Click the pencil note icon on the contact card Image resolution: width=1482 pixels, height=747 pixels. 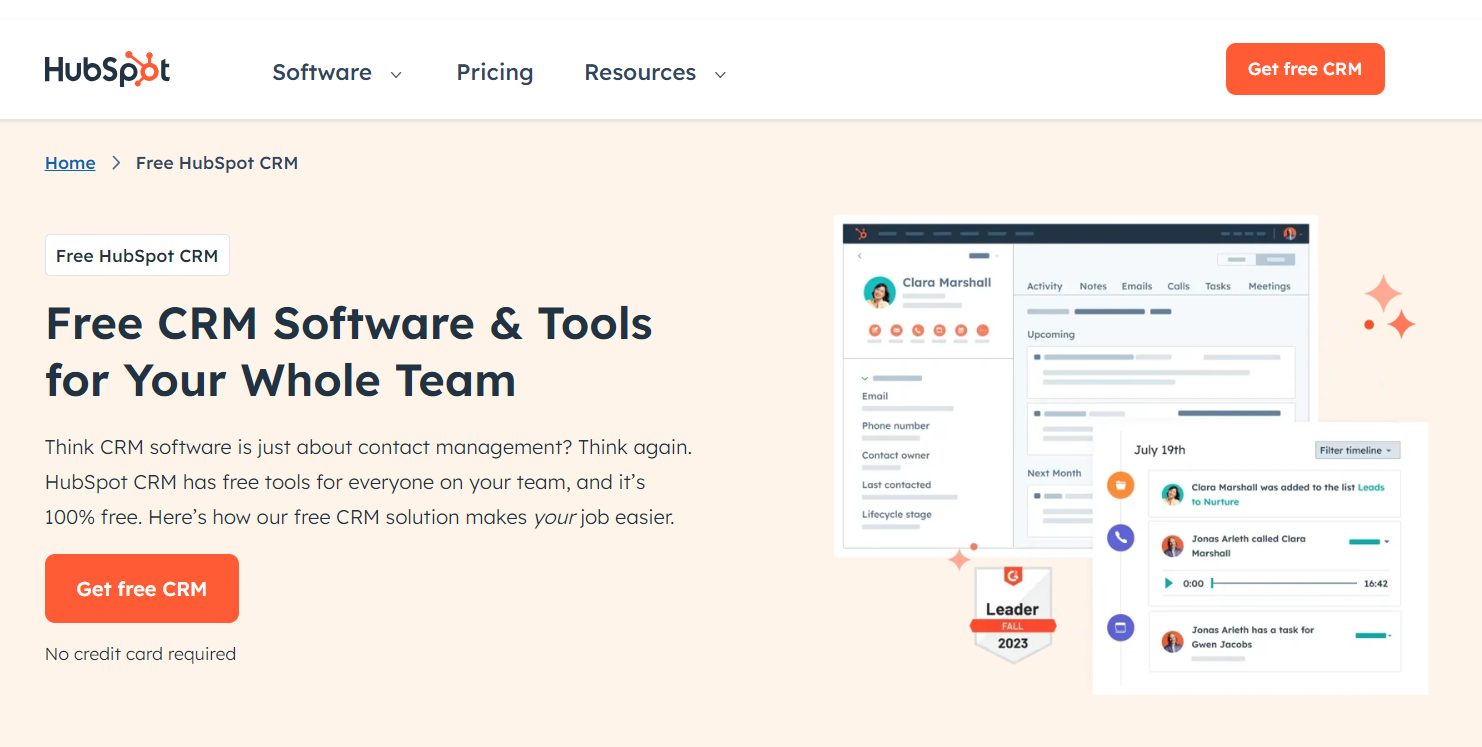pos(875,331)
